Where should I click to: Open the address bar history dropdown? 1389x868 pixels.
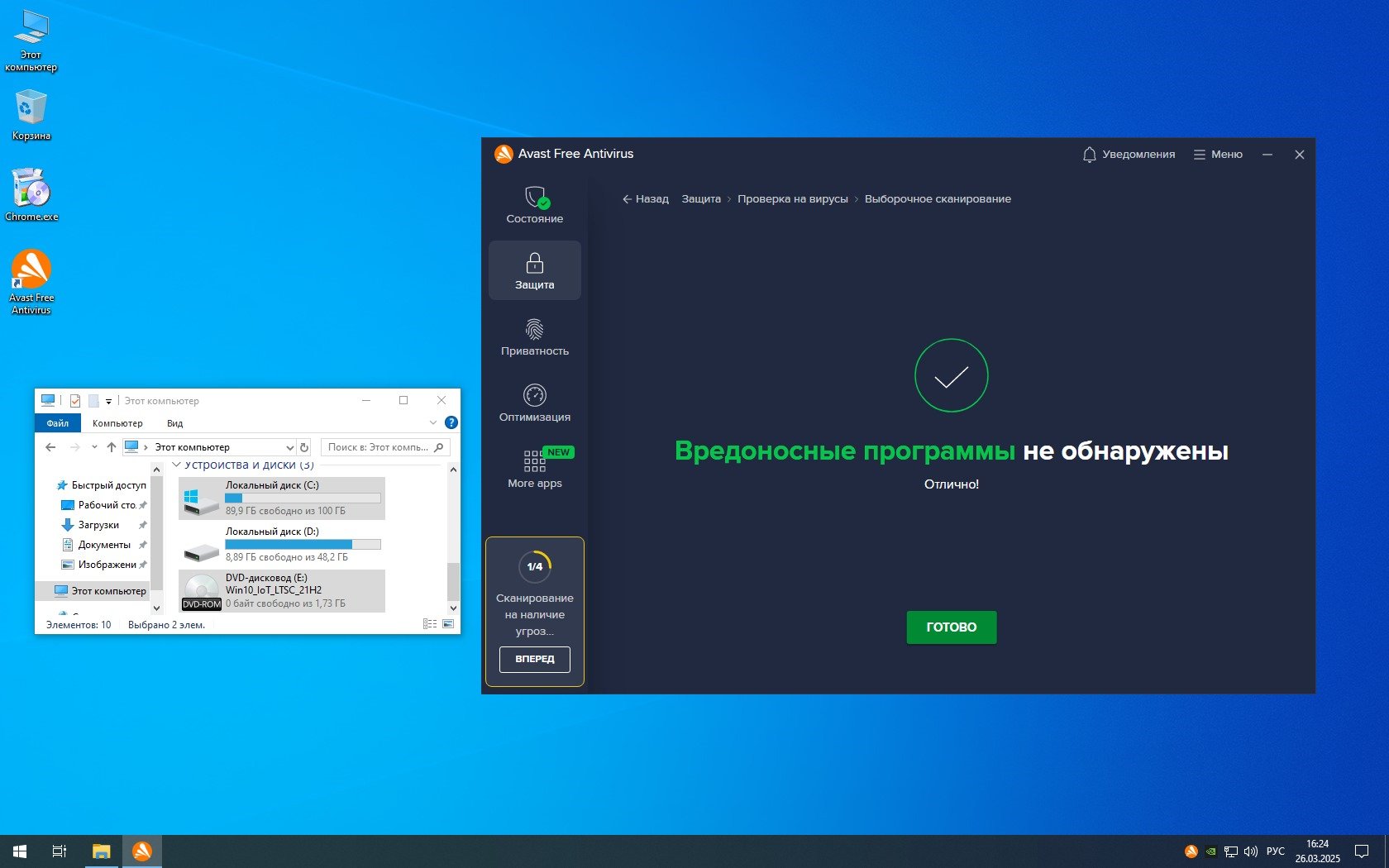point(289,447)
